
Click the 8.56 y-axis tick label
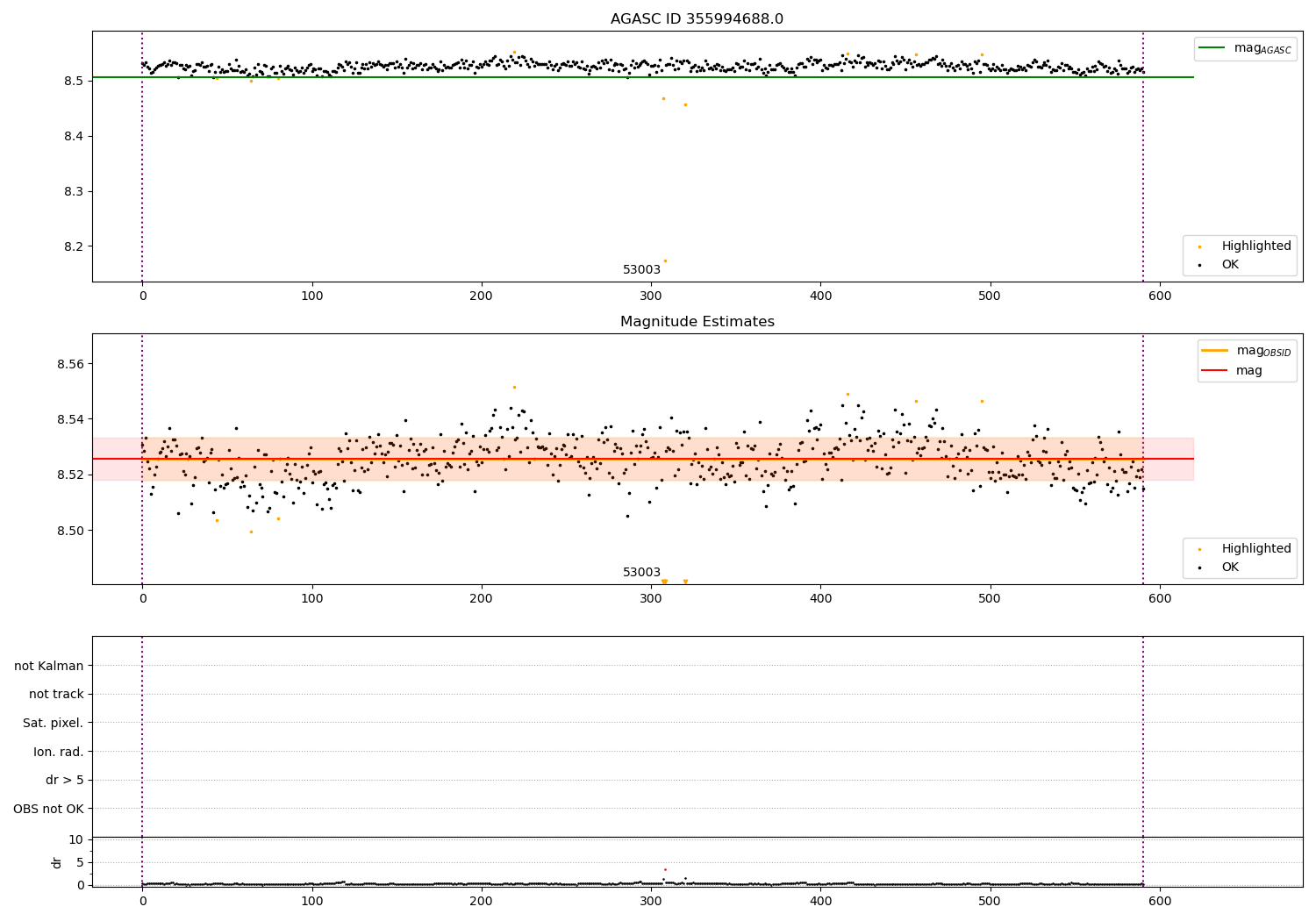click(x=69, y=364)
